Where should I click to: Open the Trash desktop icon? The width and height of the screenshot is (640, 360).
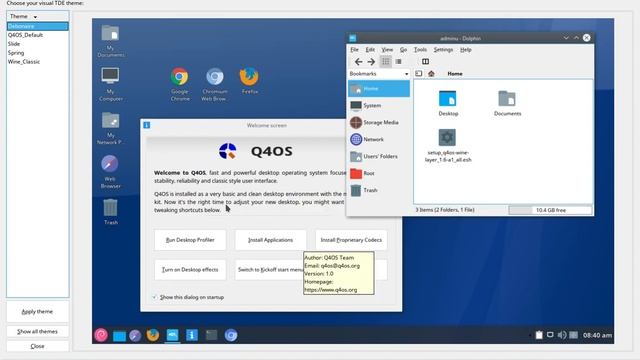[x=111, y=212]
